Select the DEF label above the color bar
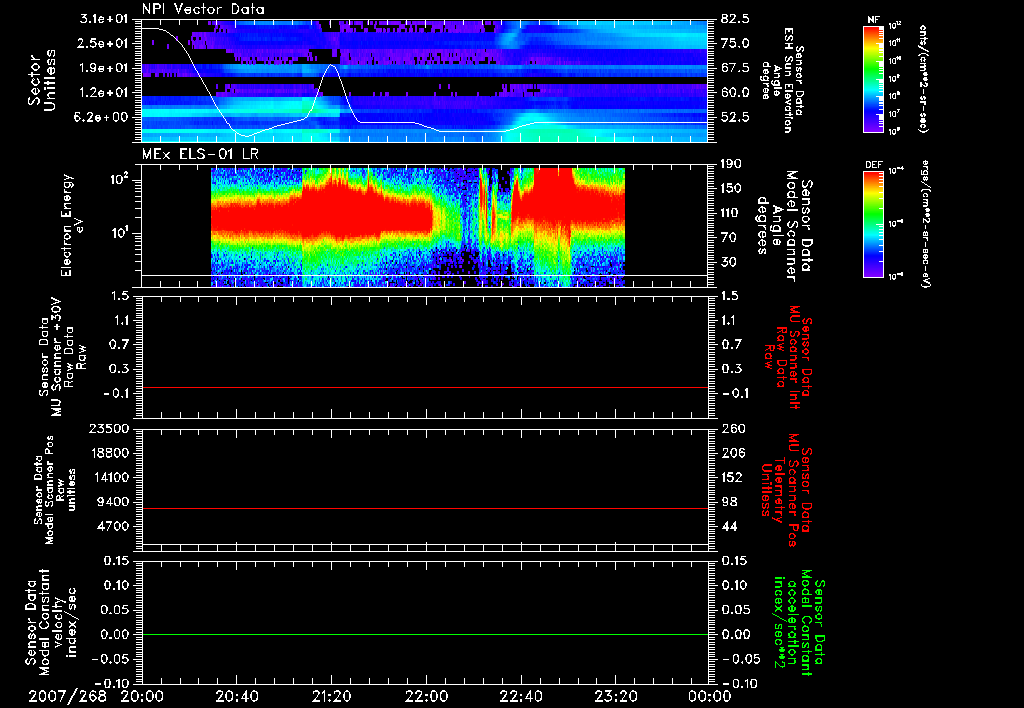The height and width of the screenshot is (708, 1024). 873,165
